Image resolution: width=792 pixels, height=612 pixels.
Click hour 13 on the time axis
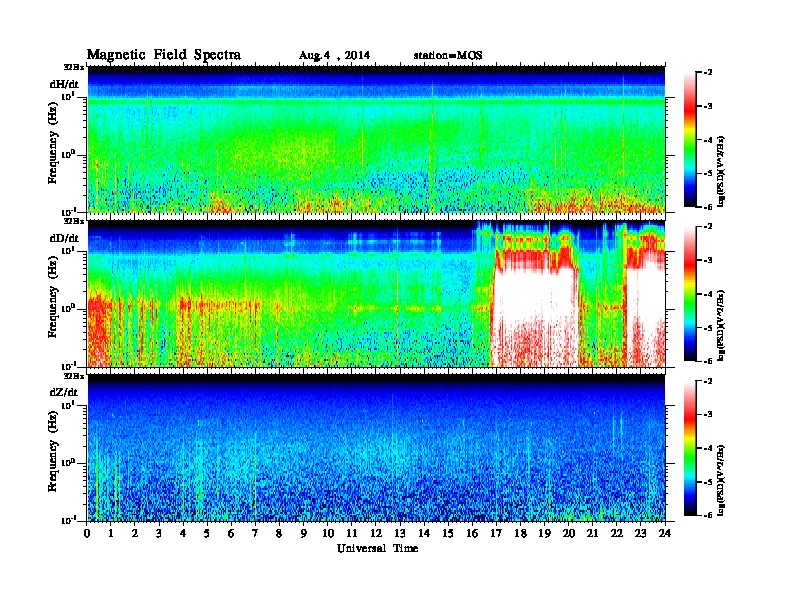coord(400,534)
